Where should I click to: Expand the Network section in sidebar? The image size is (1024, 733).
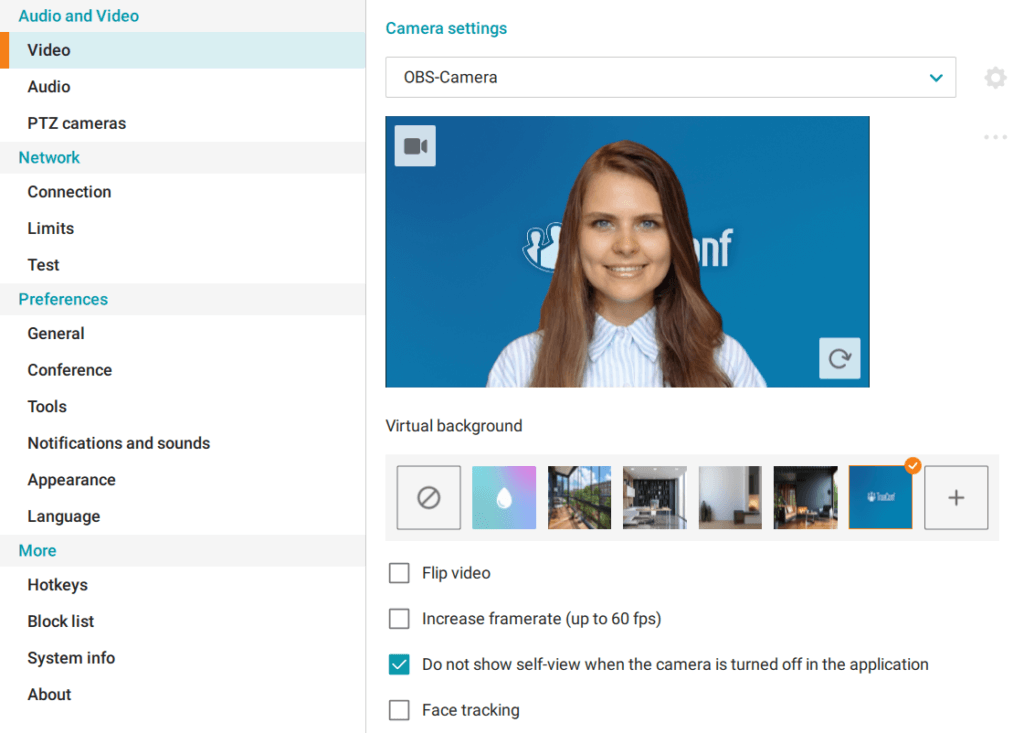[49, 157]
